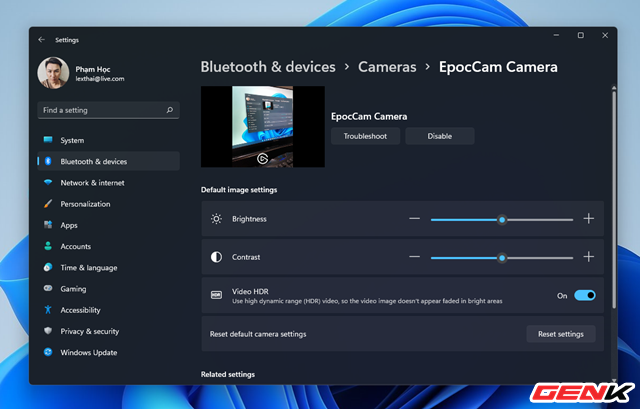Click in the Find a setting box

tap(108, 110)
